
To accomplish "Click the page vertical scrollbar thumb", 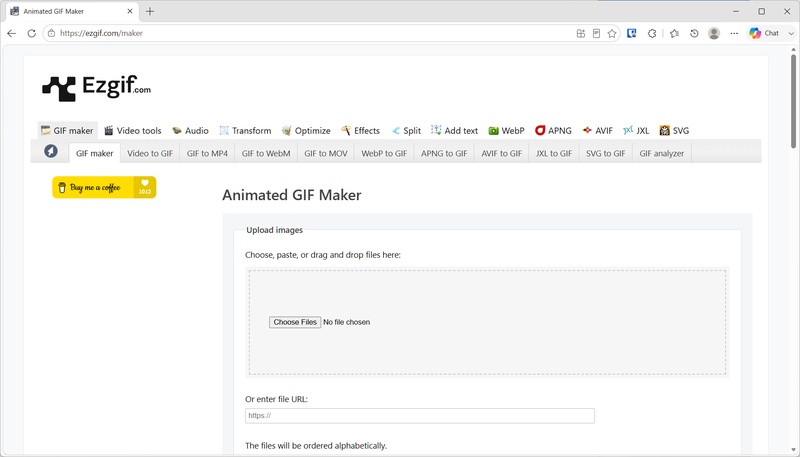I will 793,99.
